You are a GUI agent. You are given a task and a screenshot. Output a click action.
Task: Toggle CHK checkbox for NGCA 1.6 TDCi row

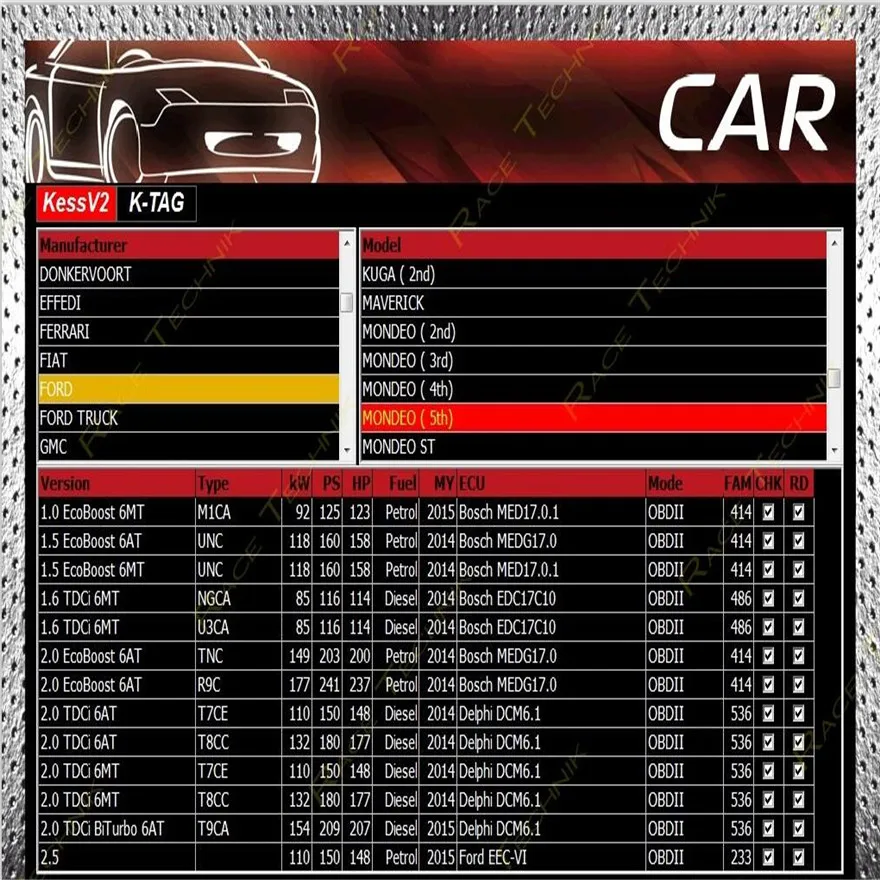[768, 598]
